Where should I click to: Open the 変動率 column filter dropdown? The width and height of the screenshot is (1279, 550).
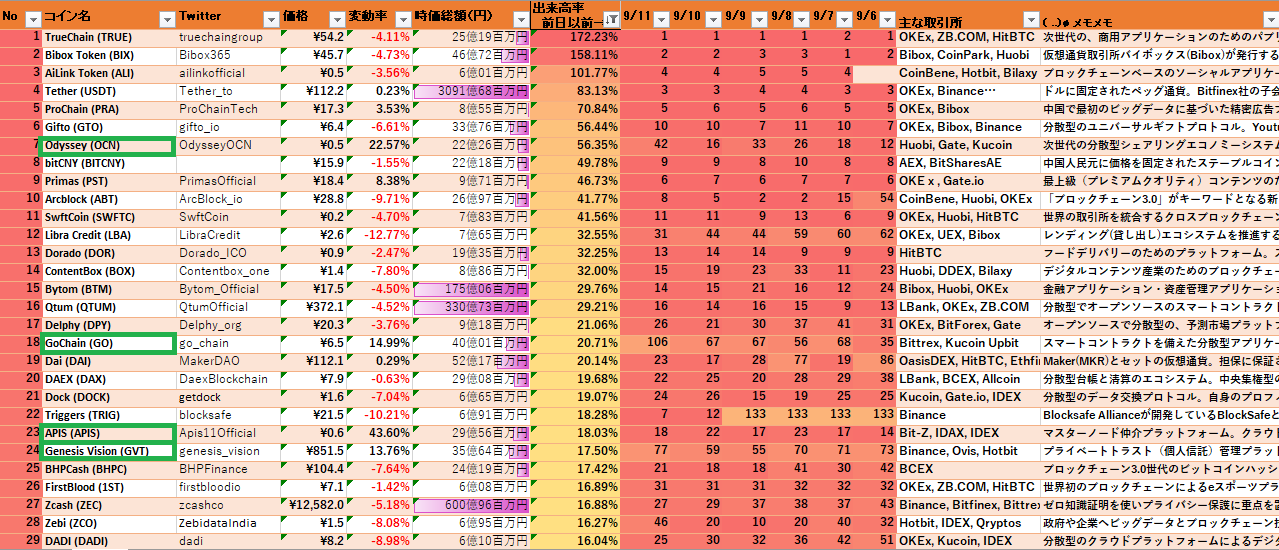coord(403,20)
